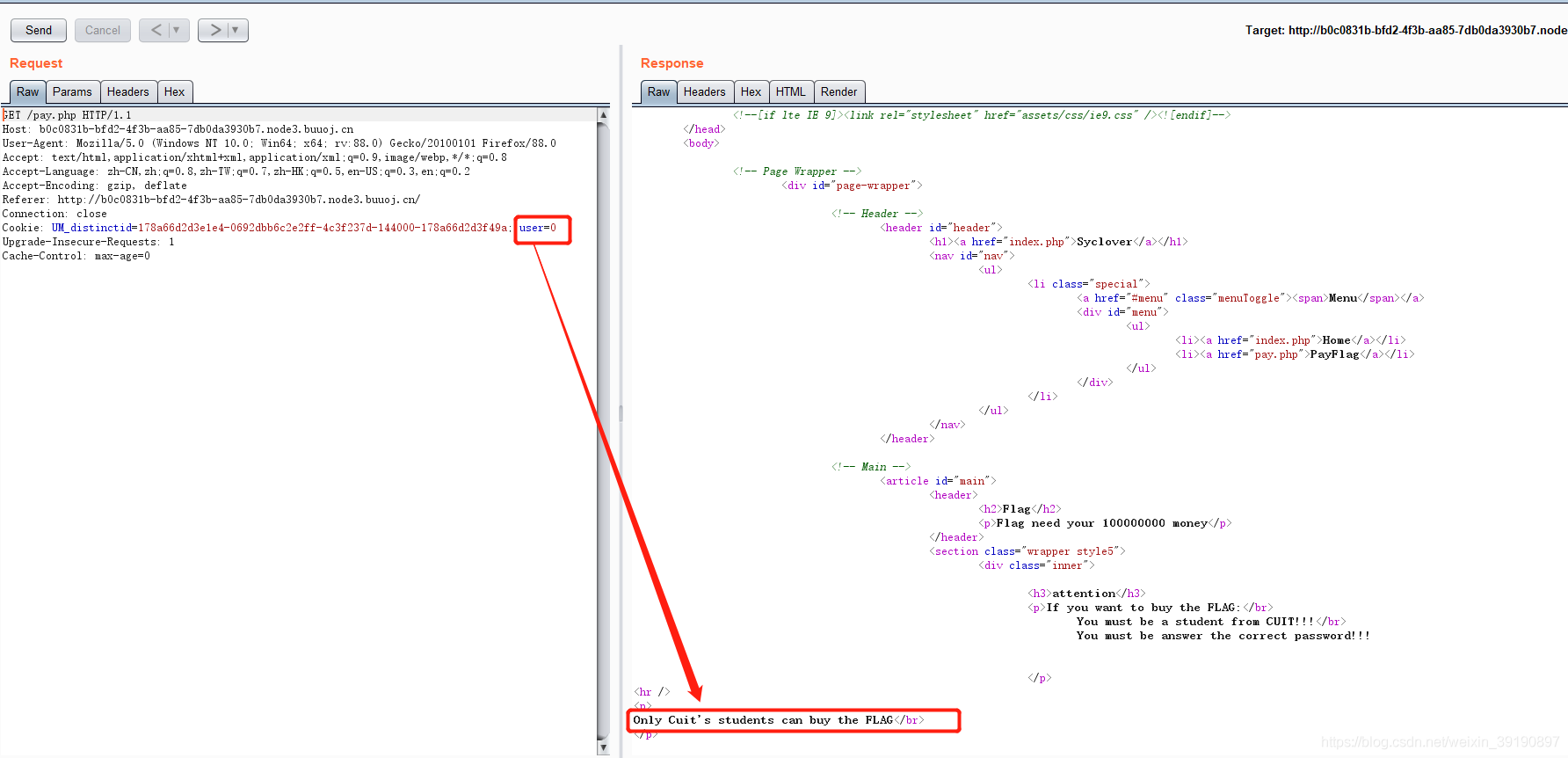Click 'You must be answer the correct password!!' line
This screenshot has height=758, width=1568.
[x=1223, y=636]
